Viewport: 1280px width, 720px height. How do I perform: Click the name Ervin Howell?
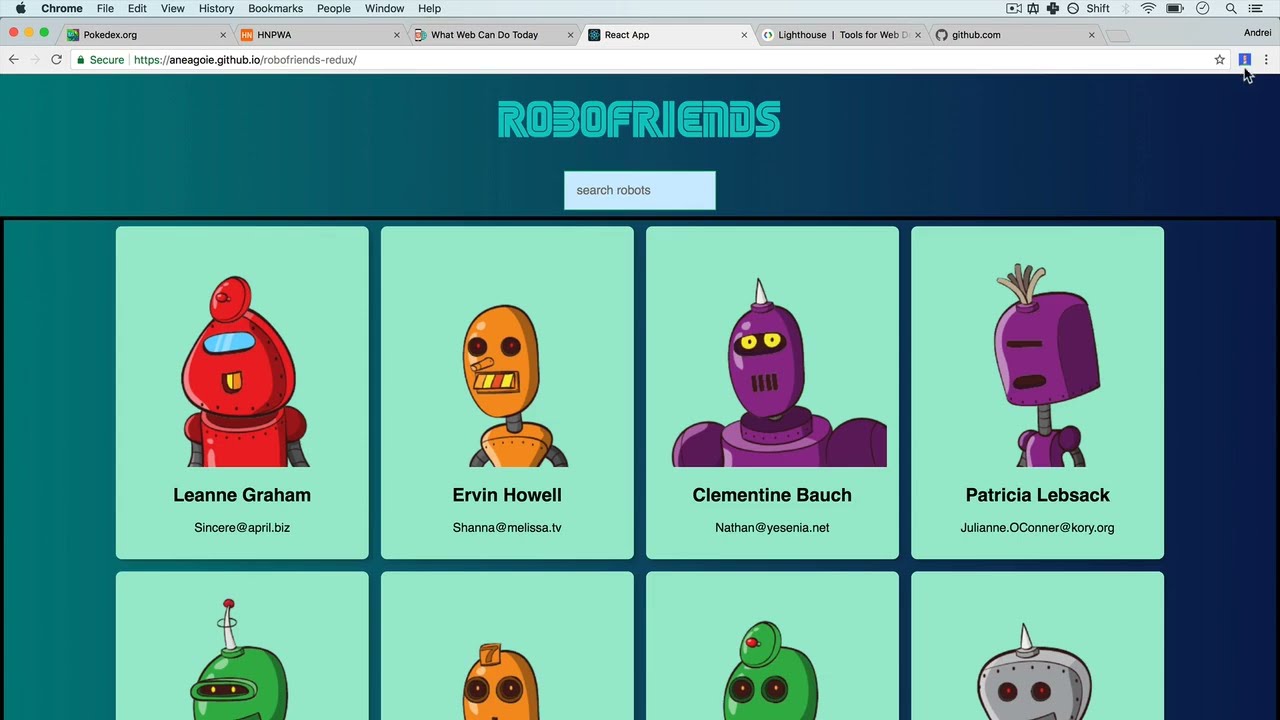(x=507, y=495)
